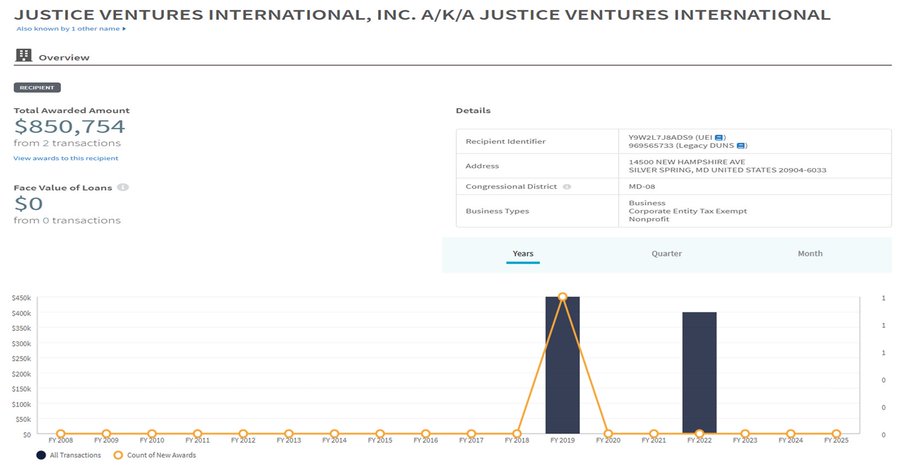Viewport: 900px width, 470px height.
Task: Click the FY 2008 data point on line
Action: 60,434
